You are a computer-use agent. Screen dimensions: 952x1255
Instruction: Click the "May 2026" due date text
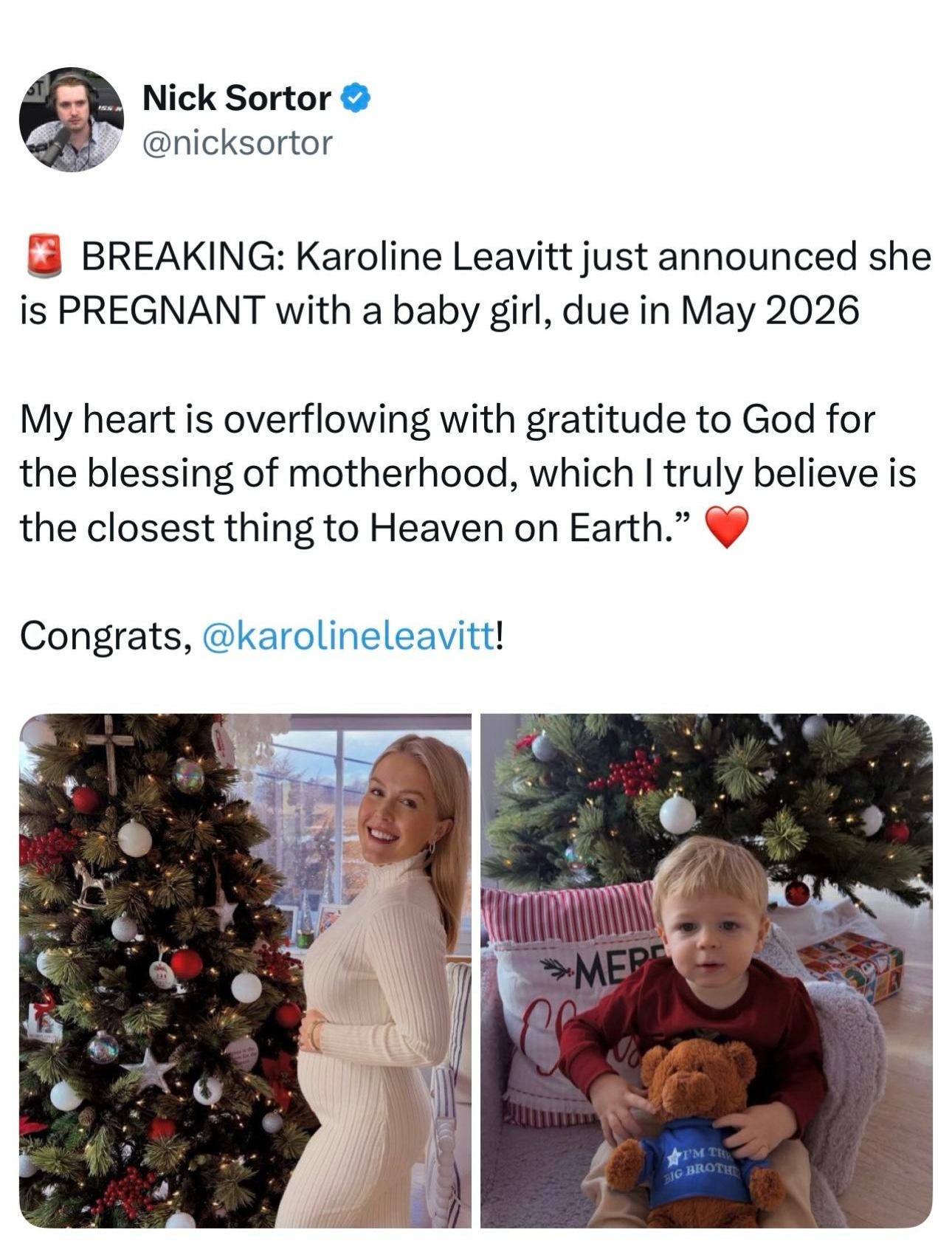(769, 311)
